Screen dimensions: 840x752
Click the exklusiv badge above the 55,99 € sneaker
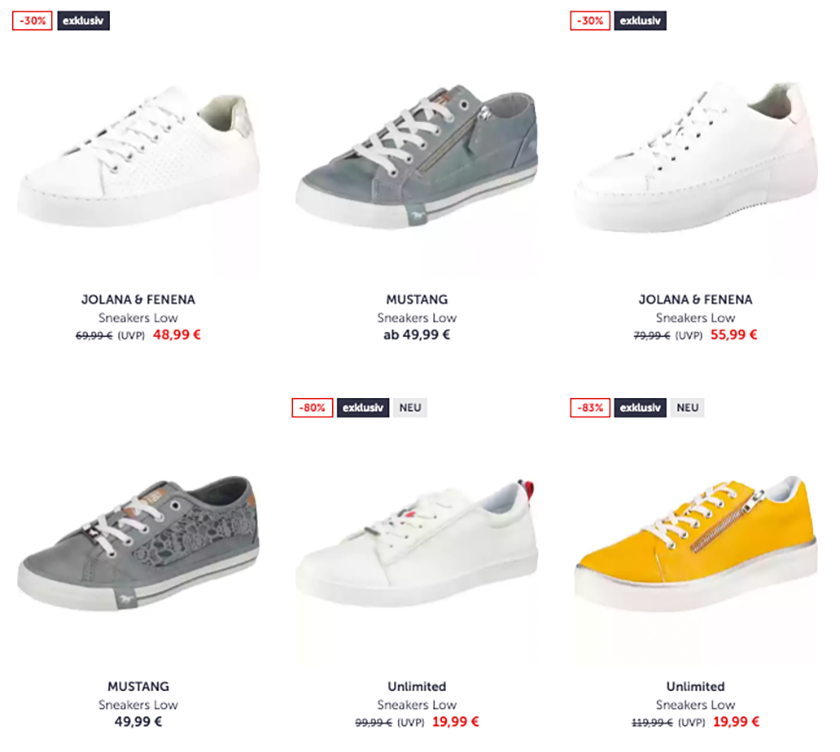pos(640,21)
